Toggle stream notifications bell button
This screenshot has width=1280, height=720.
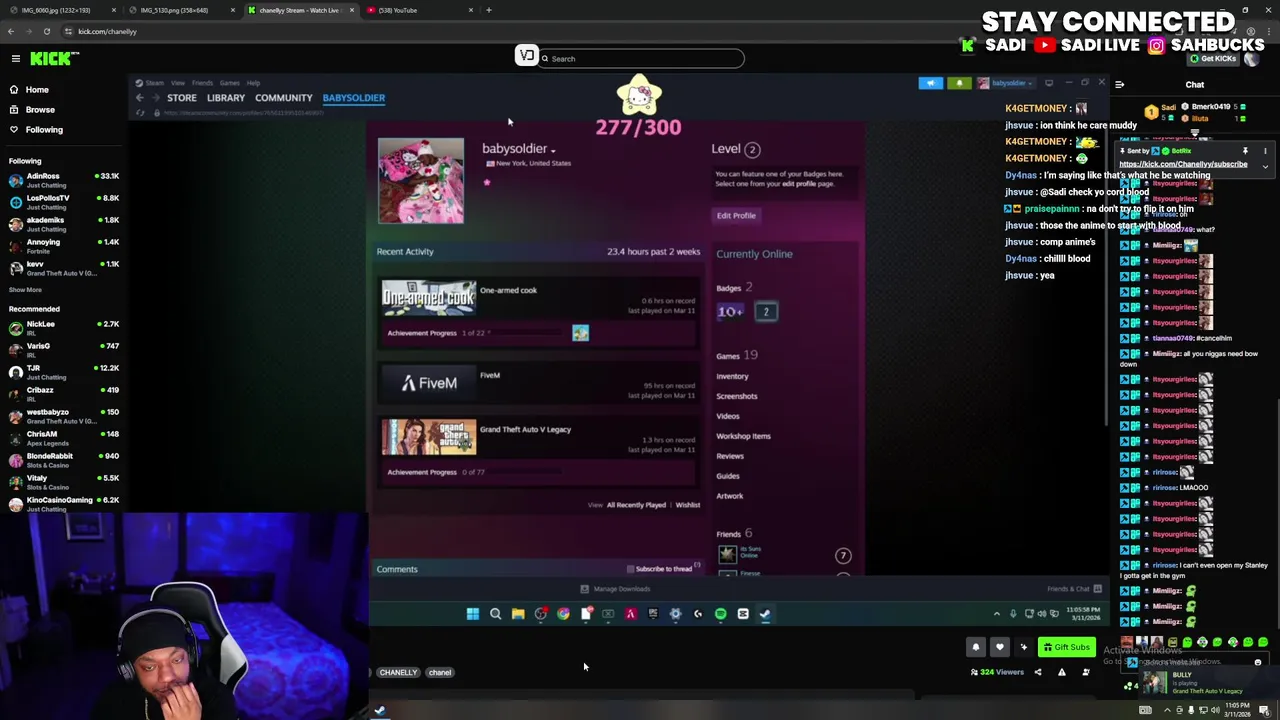pyautogui.click(x=976, y=648)
